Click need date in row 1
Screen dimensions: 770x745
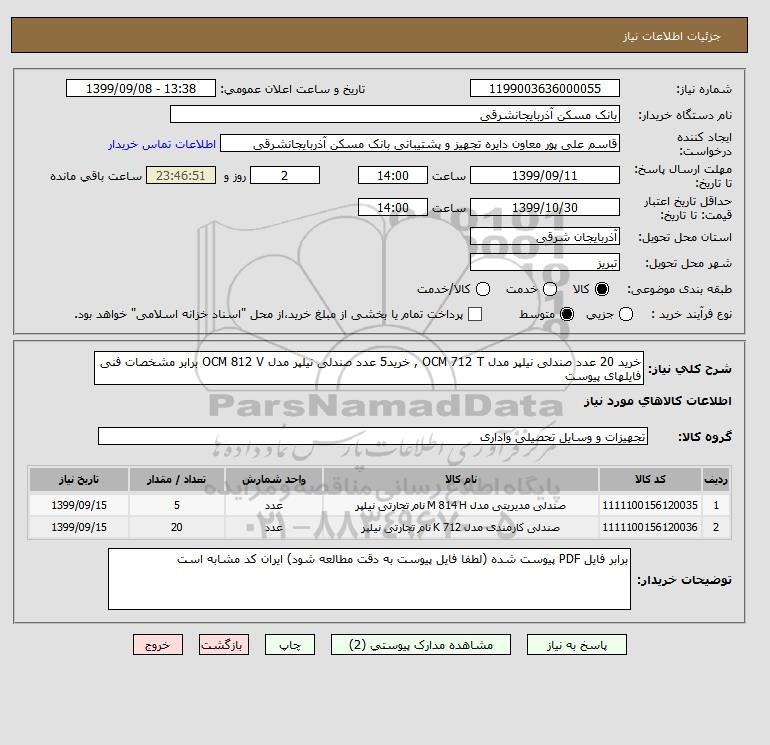tap(79, 505)
